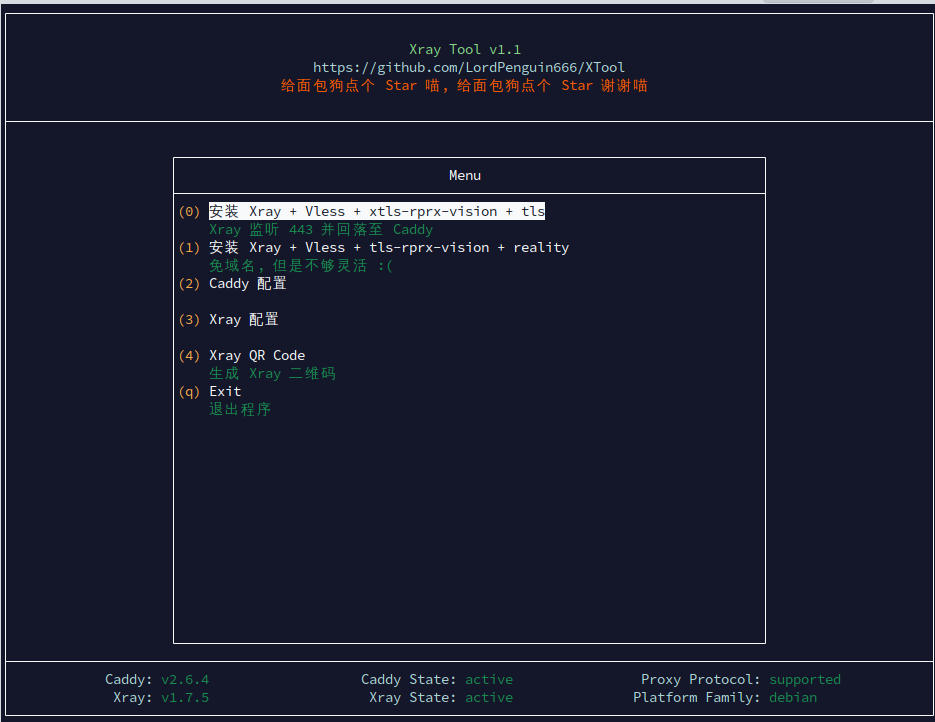Open the Caddy 配置 menu entry

[247, 284]
